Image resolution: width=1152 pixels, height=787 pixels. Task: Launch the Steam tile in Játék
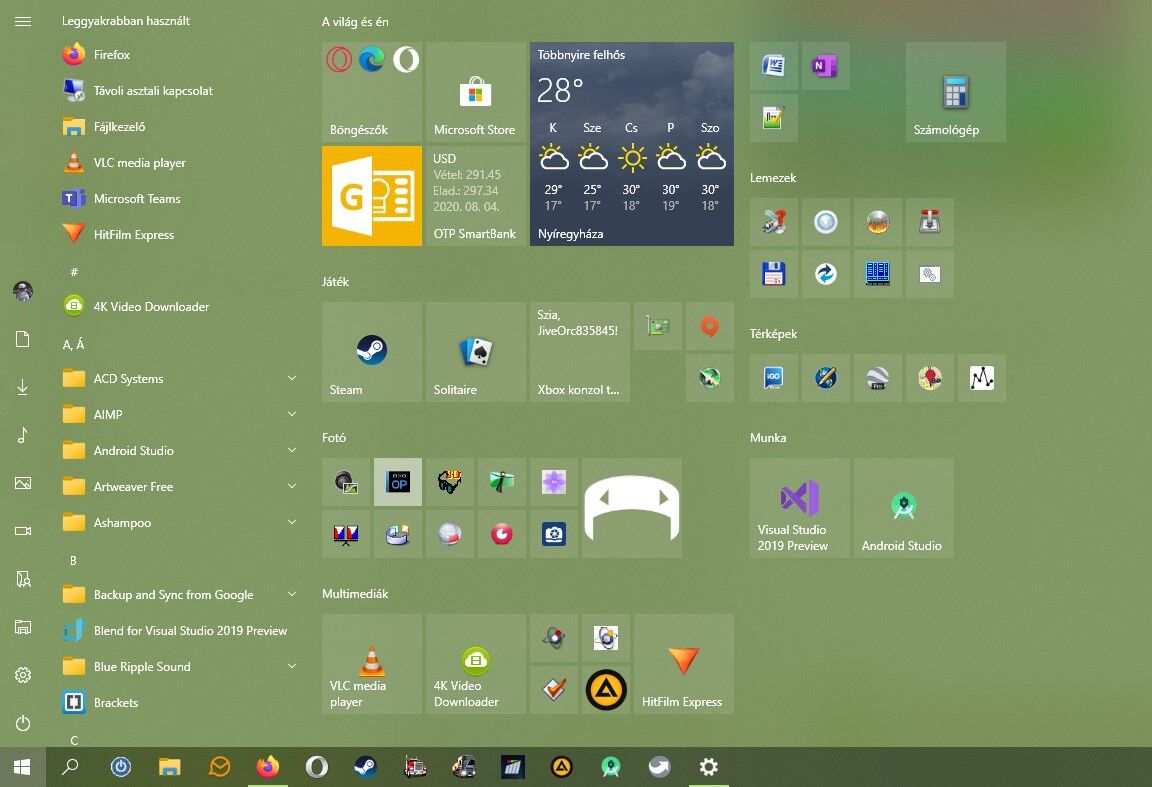coord(372,352)
